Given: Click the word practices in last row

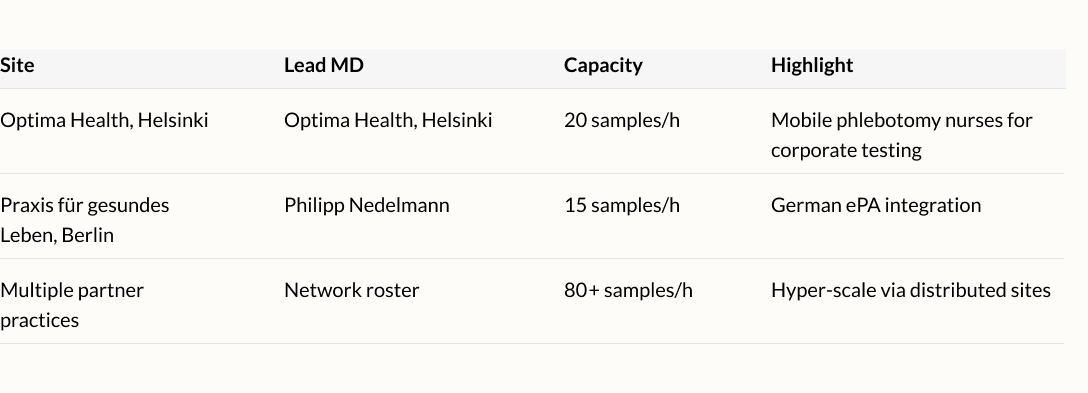Looking at the screenshot, I should tap(40, 320).
